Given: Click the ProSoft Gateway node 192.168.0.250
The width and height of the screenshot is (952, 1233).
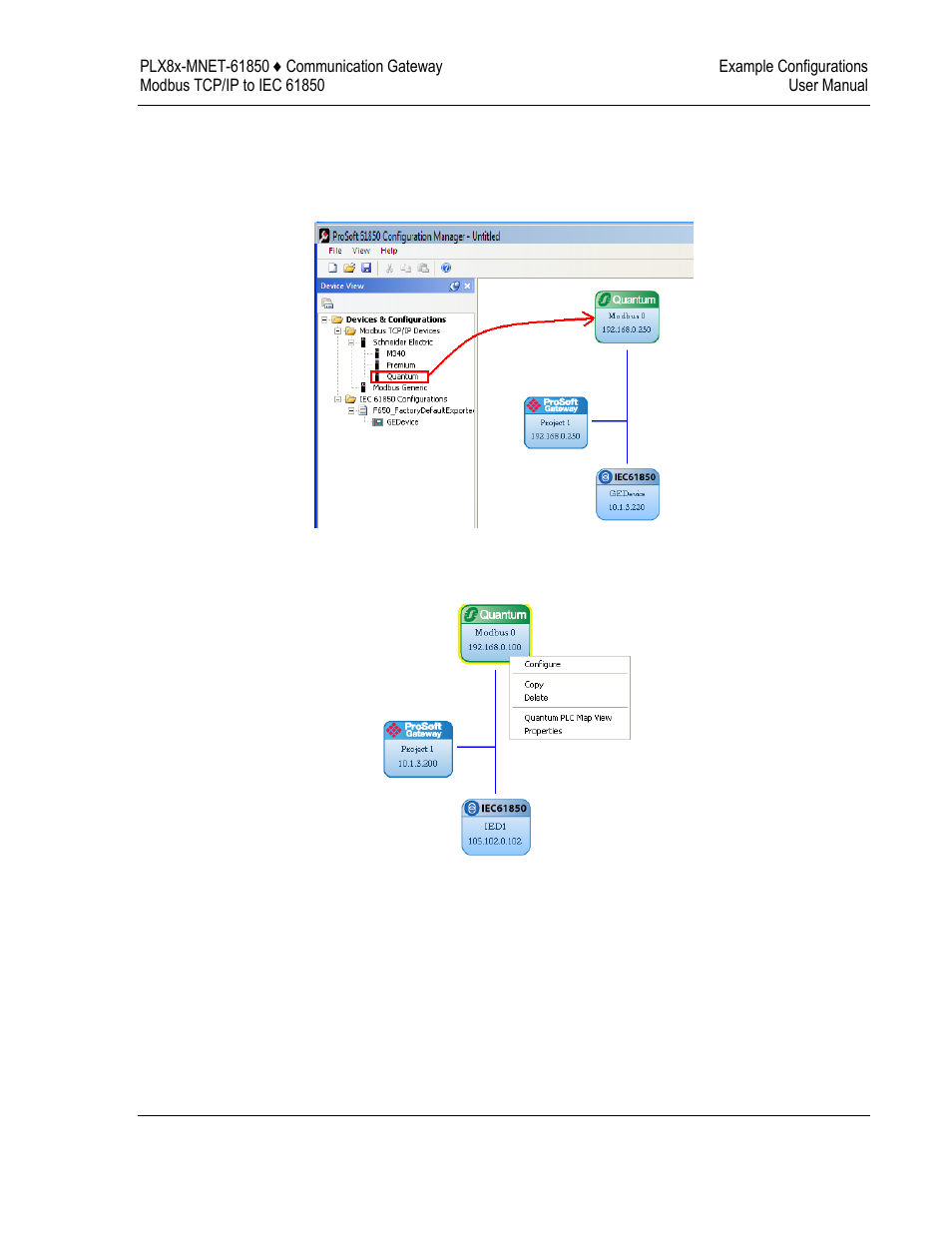Looking at the screenshot, I should coord(556,423).
